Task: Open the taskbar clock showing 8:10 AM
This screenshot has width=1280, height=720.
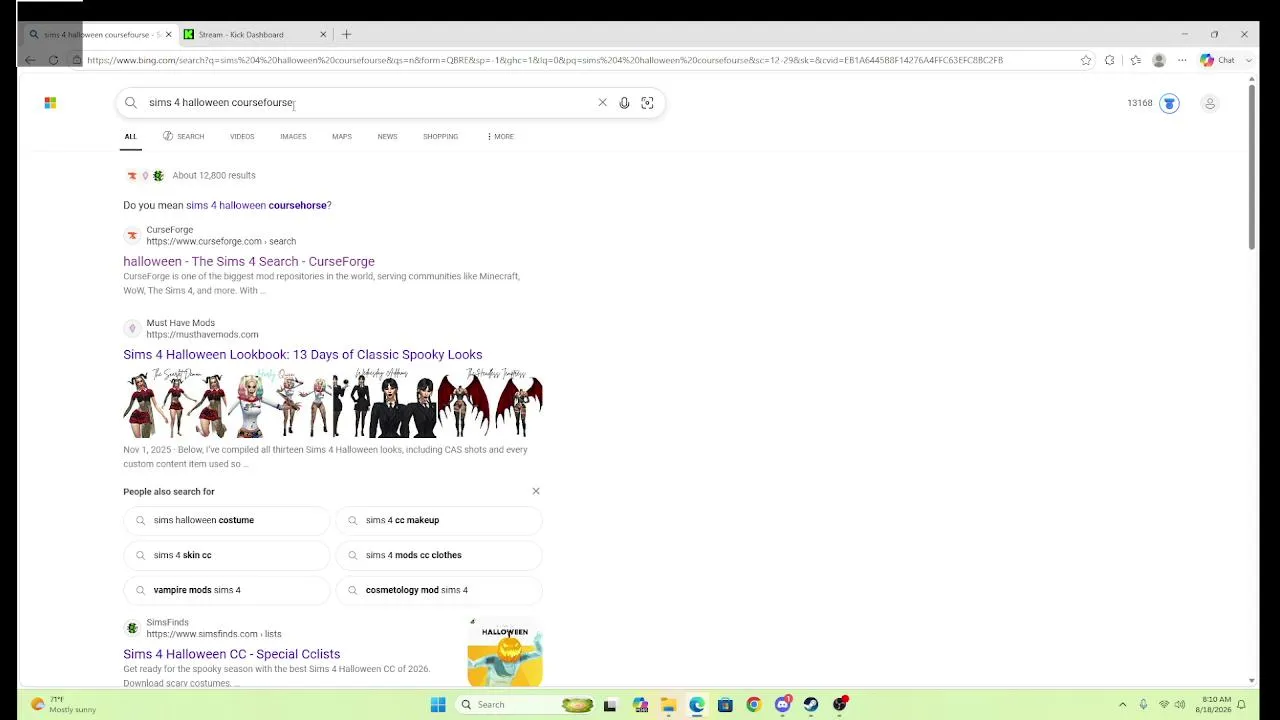Action: [x=1215, y=705]
